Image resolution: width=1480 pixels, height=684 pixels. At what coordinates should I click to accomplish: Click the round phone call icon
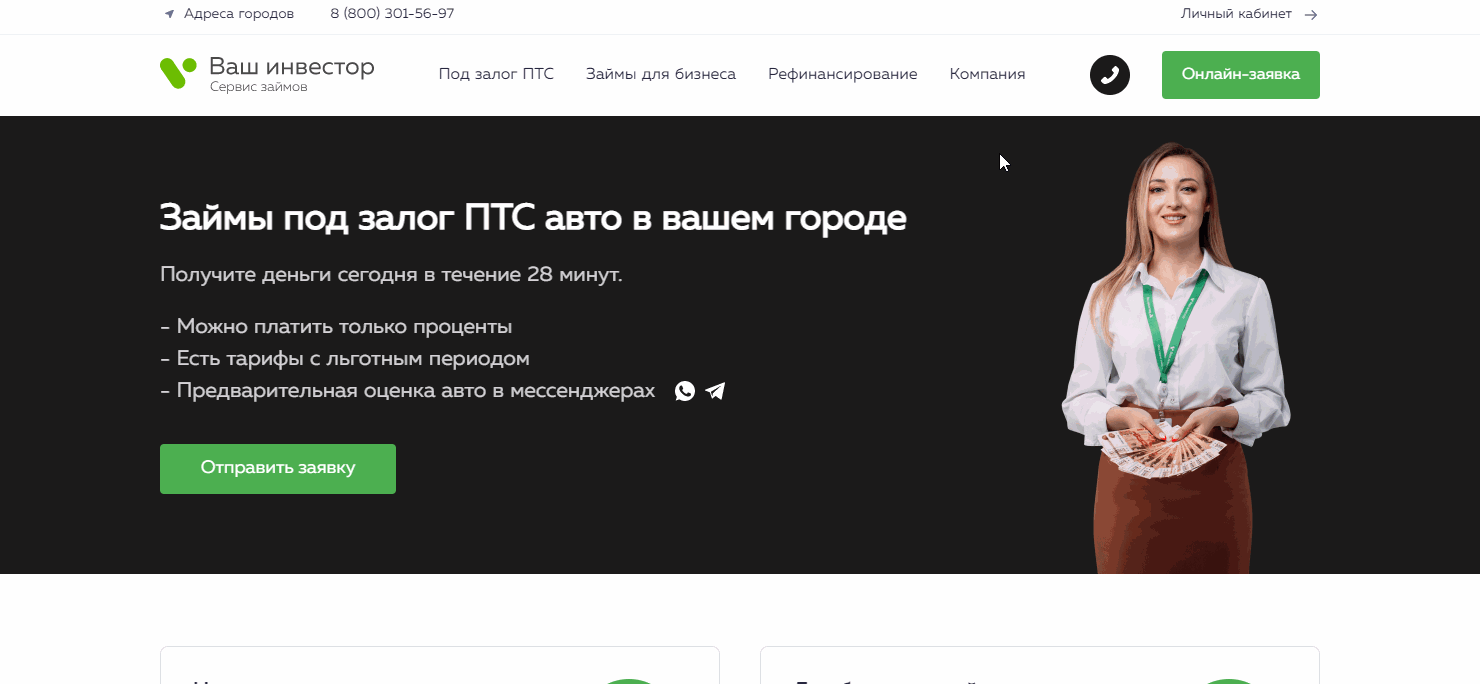[1109, 75]
